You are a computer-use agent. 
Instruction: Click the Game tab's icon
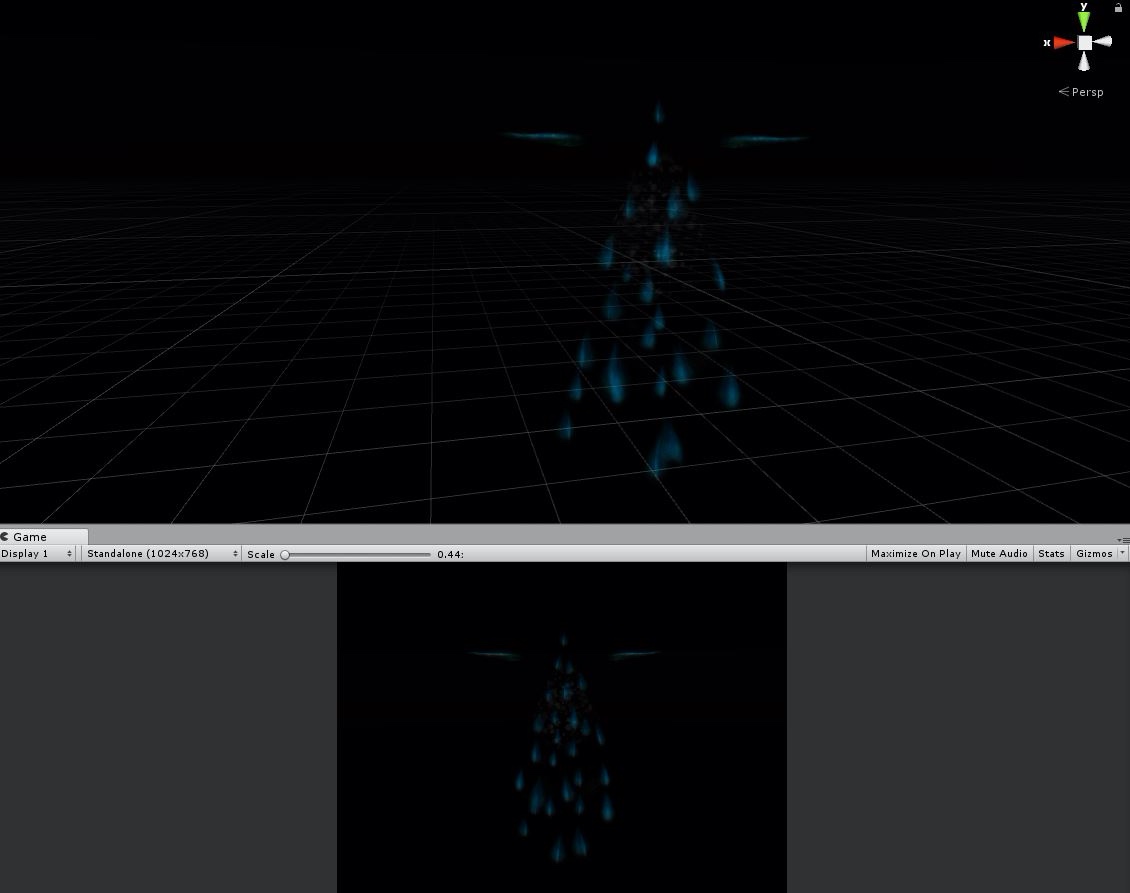point(5,537)
